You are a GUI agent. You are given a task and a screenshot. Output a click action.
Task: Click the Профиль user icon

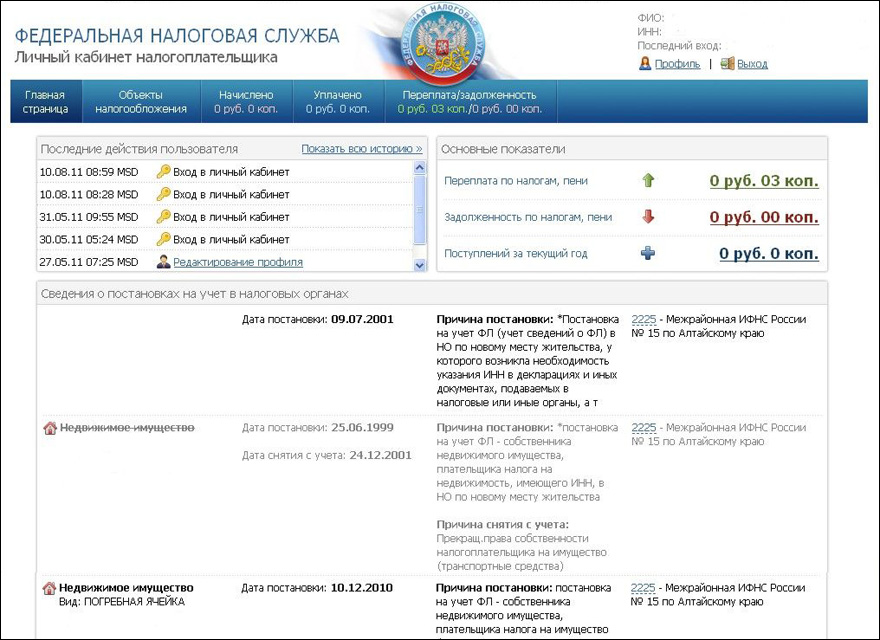point(645,64)
